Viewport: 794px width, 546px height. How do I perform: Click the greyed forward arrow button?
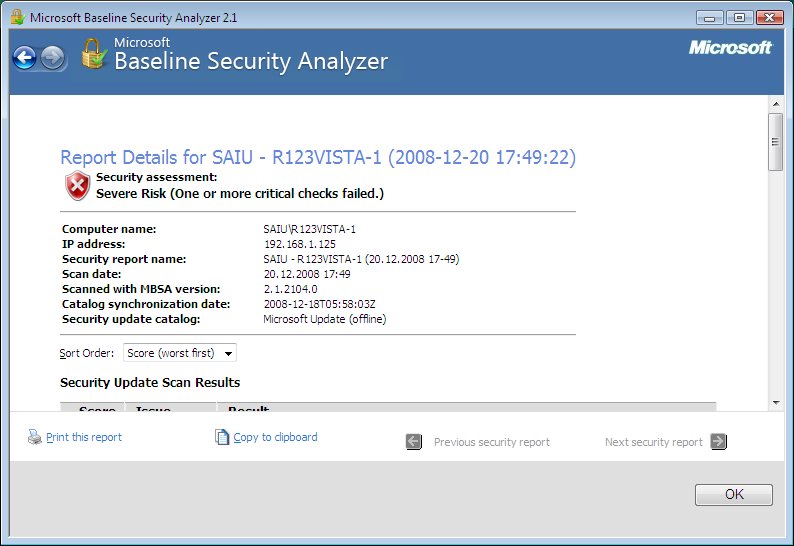[53, 58]
